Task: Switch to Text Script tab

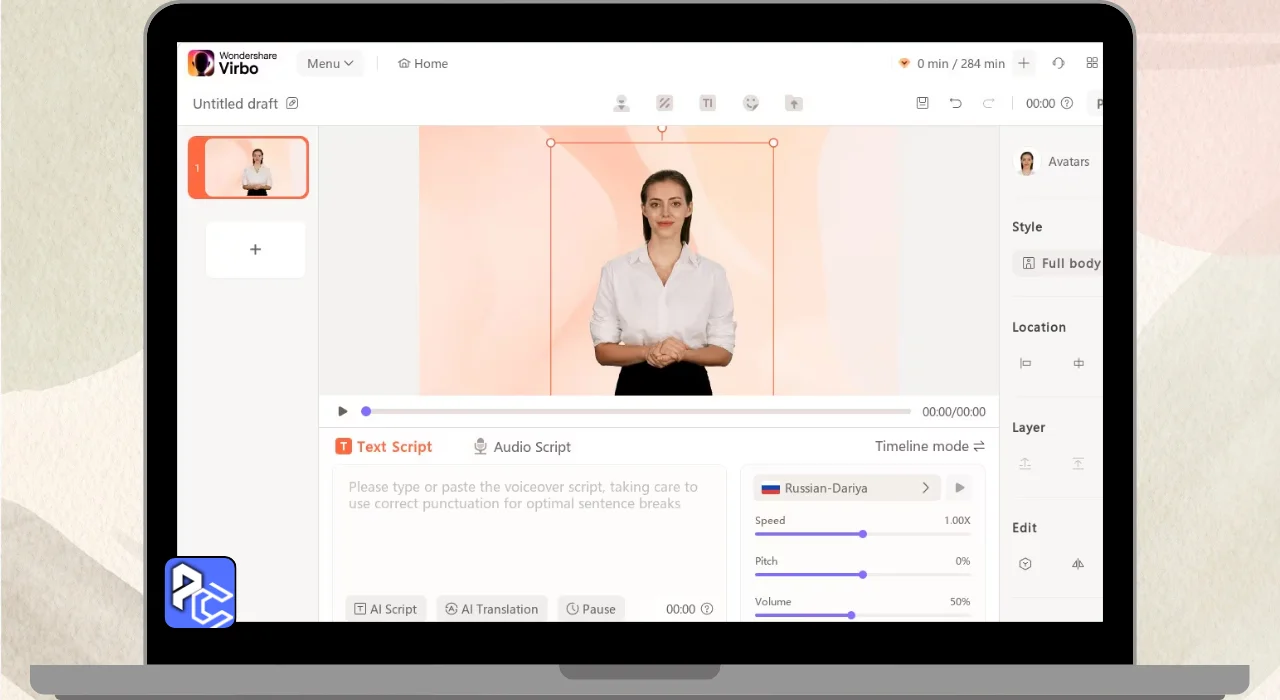Action: [384, 447]
